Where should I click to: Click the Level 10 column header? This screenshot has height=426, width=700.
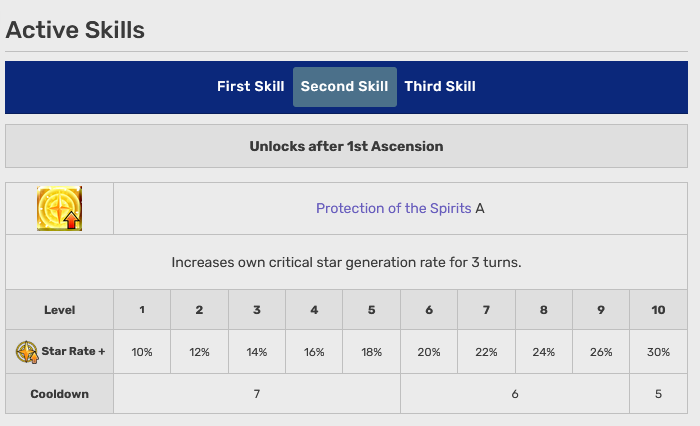658,310
